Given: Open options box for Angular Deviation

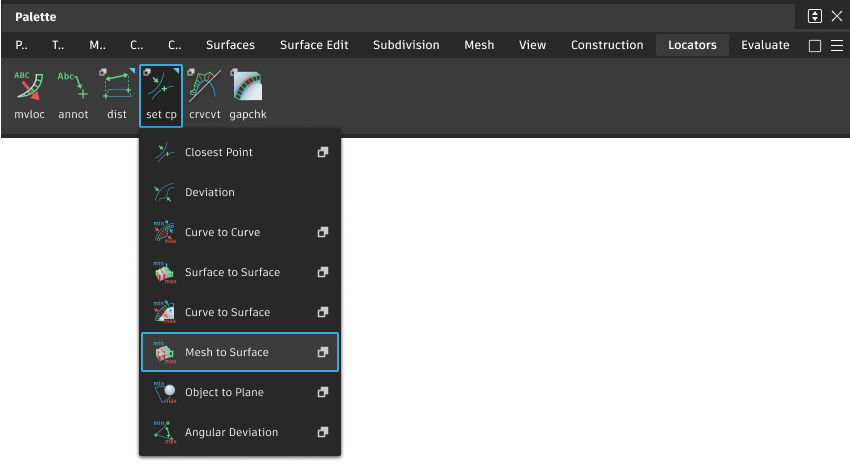Looking at the screenshot, I should (323, 433).
